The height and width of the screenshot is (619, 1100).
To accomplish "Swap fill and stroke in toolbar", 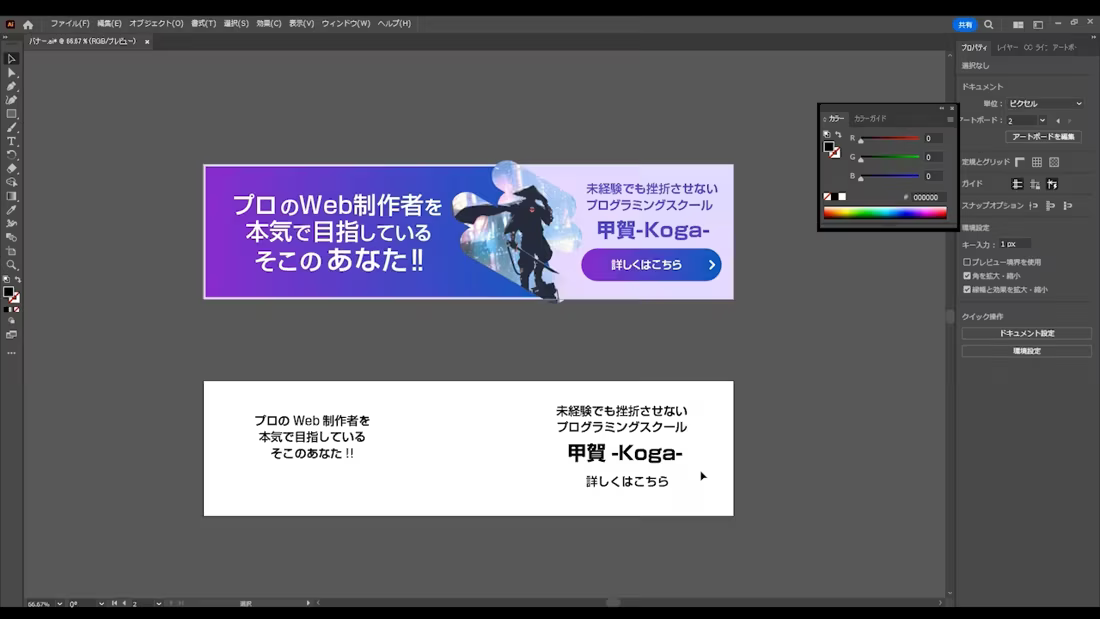I will tap(18, 279).
